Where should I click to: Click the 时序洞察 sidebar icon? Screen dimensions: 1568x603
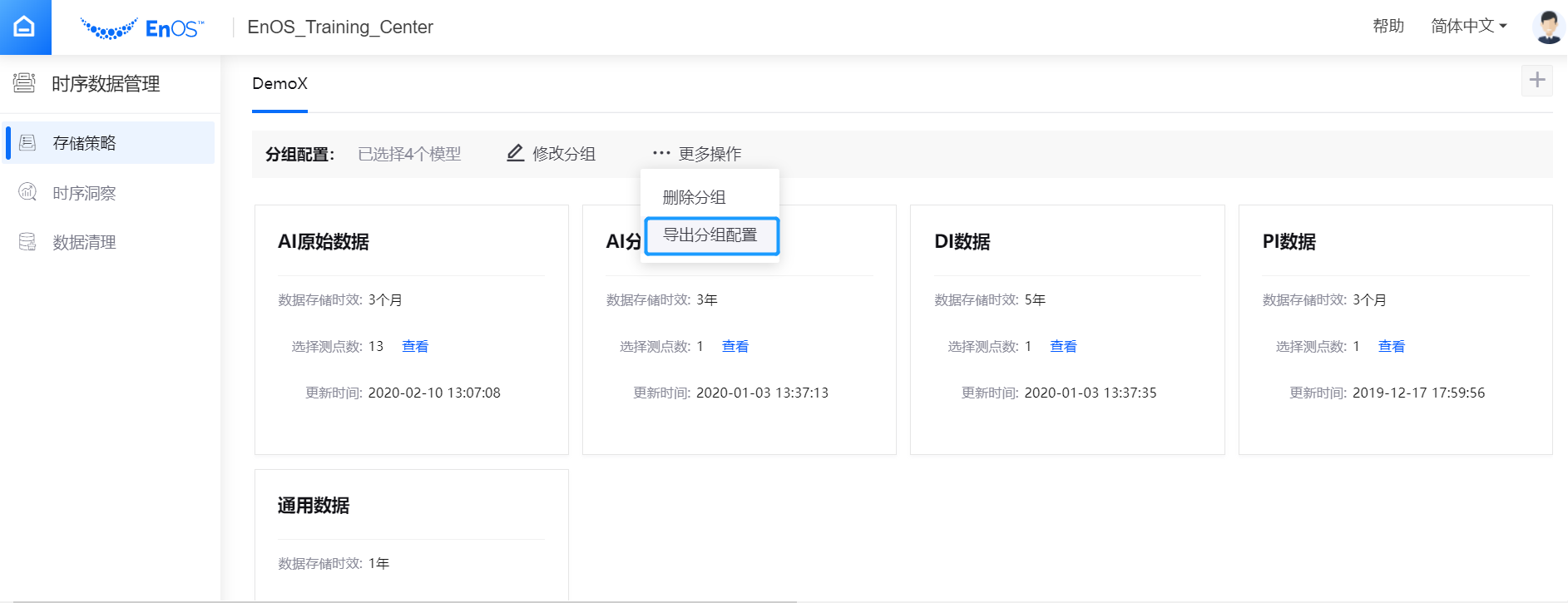click(27, 193)
